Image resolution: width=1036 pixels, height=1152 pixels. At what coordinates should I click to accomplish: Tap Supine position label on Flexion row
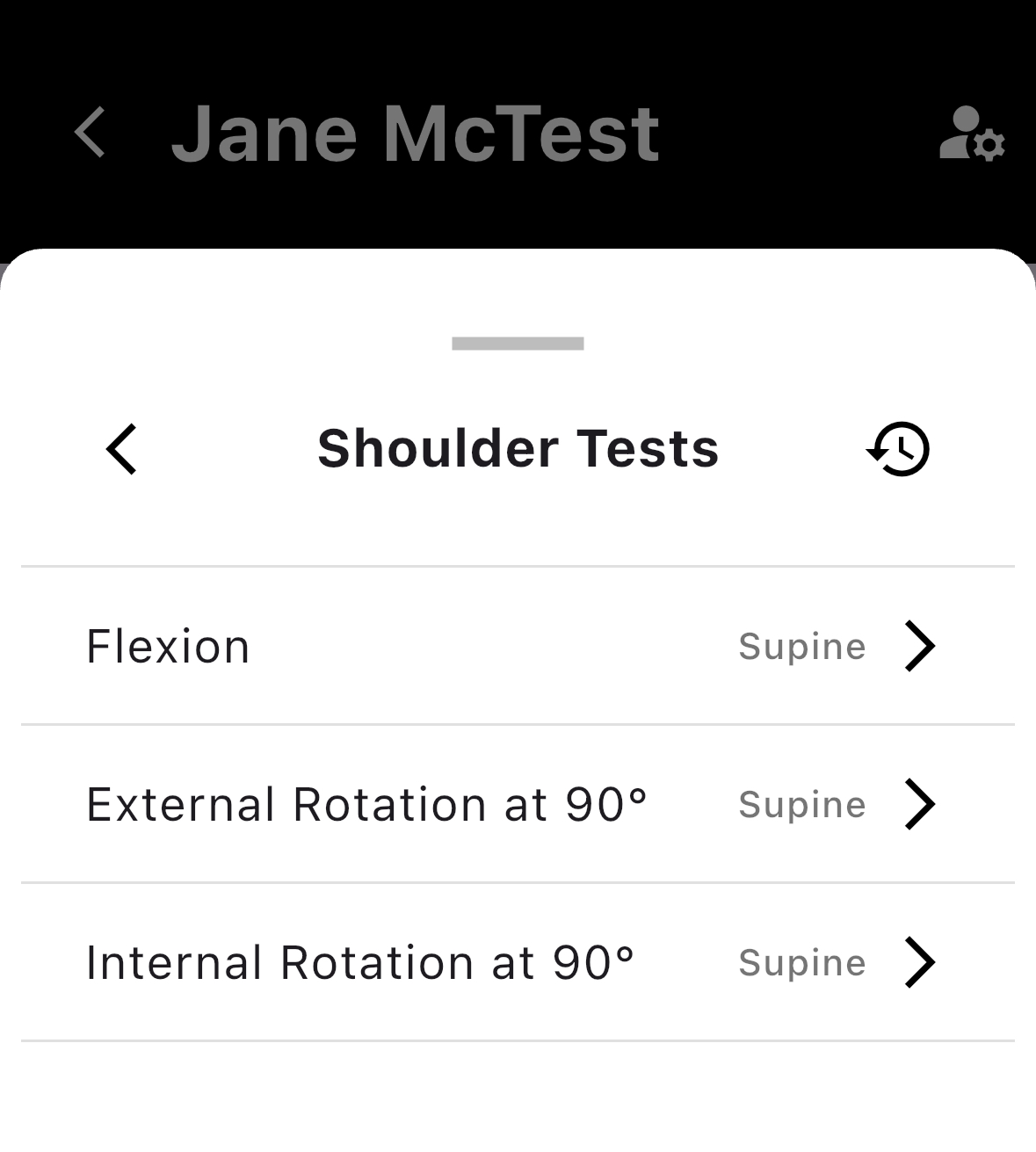pyautogui.click(x=802, y=648)
